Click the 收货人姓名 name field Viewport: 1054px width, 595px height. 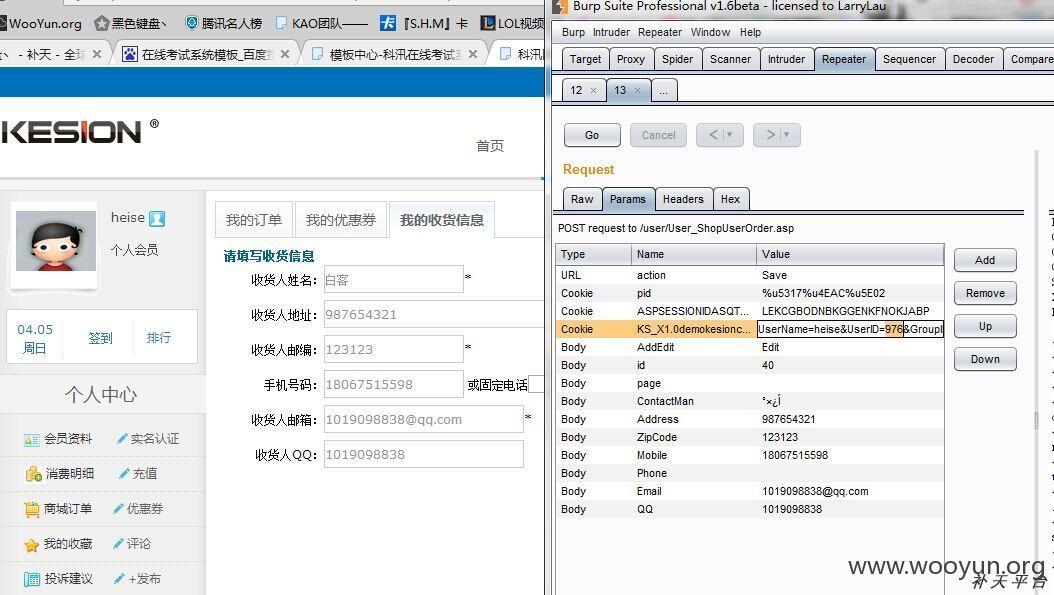394,280
